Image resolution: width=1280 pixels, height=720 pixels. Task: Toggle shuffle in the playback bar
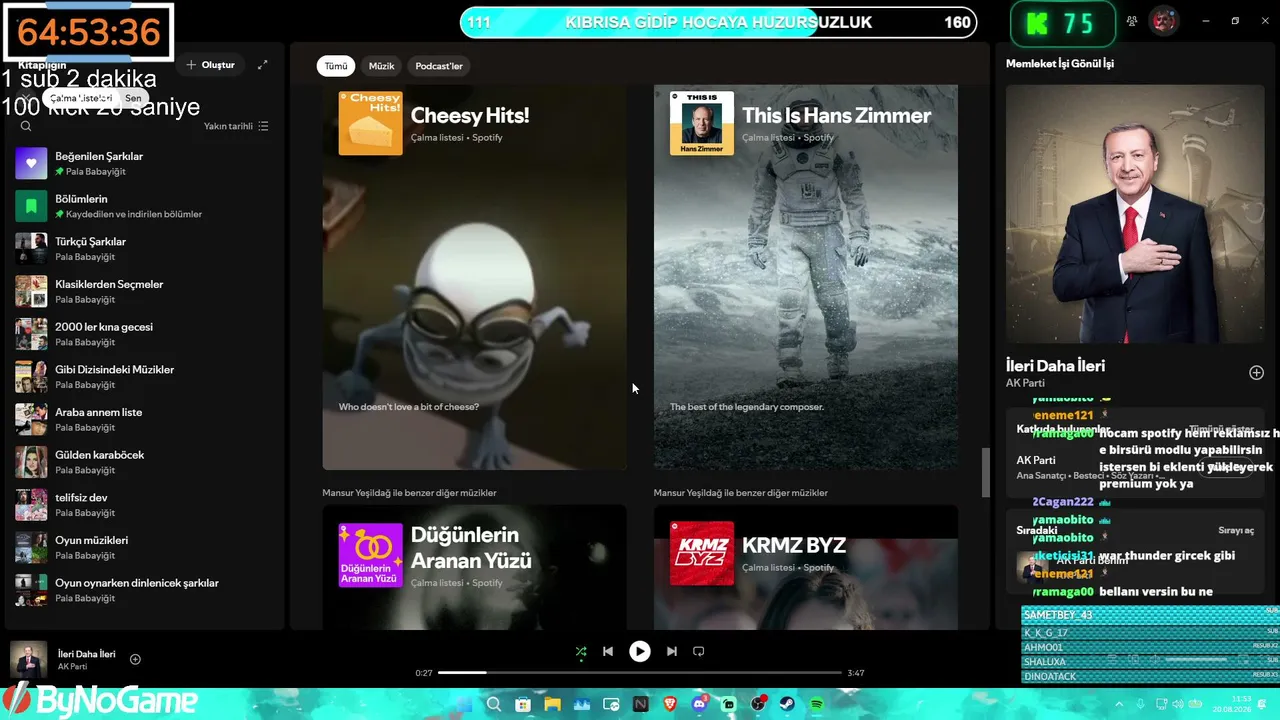tap(581, 651)
